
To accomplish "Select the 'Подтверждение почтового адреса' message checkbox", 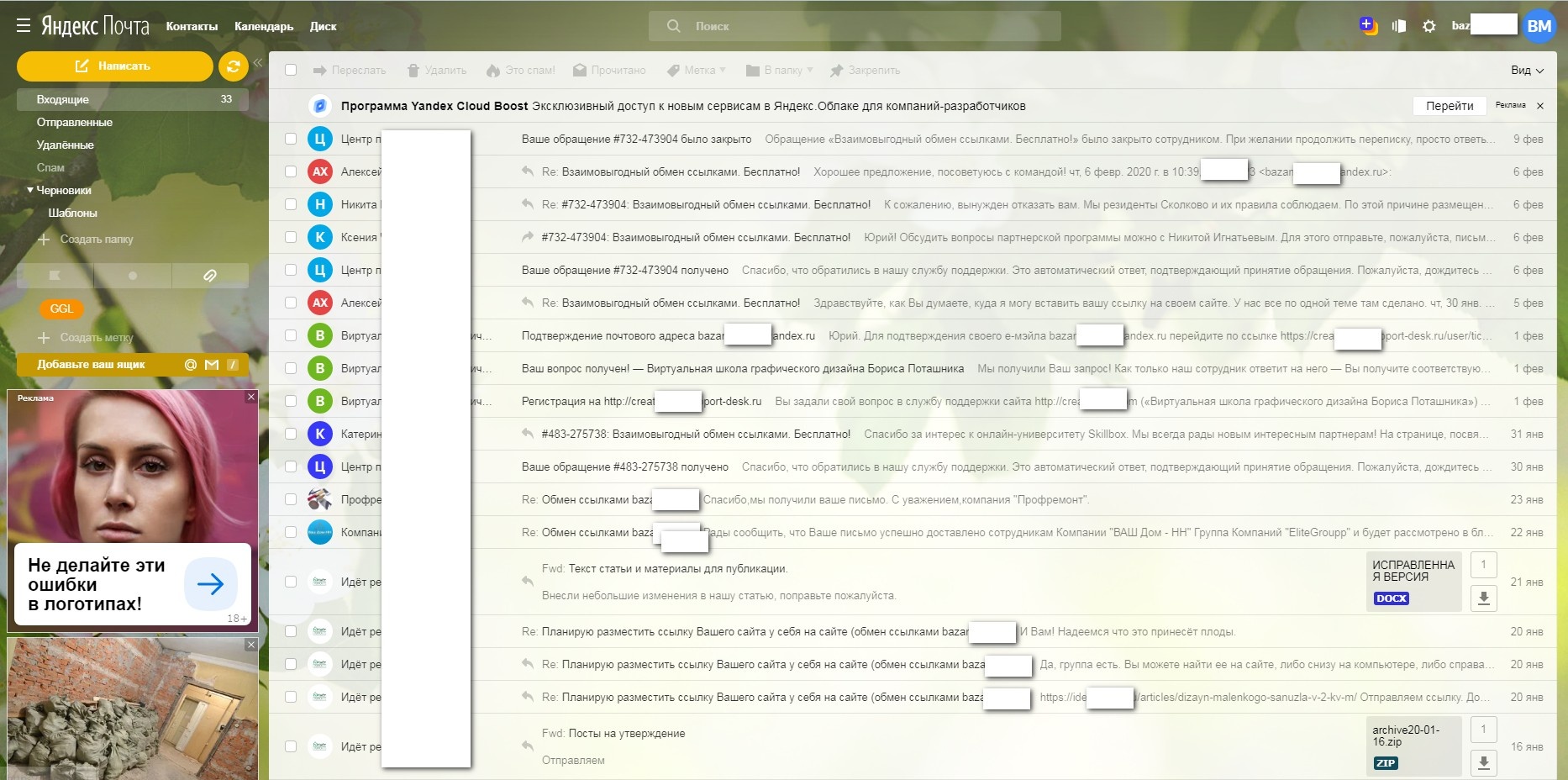I will (x=291, y=335).
